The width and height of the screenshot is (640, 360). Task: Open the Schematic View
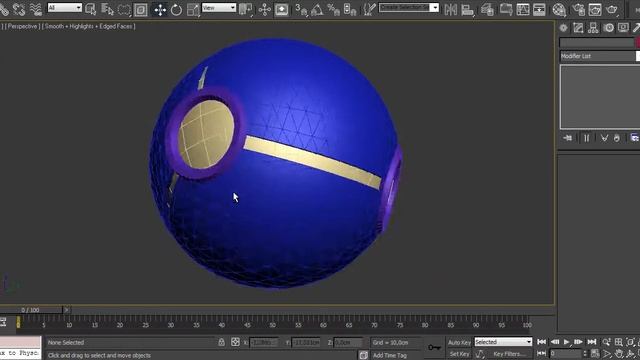pyautogui.click(x=539, y=9)
